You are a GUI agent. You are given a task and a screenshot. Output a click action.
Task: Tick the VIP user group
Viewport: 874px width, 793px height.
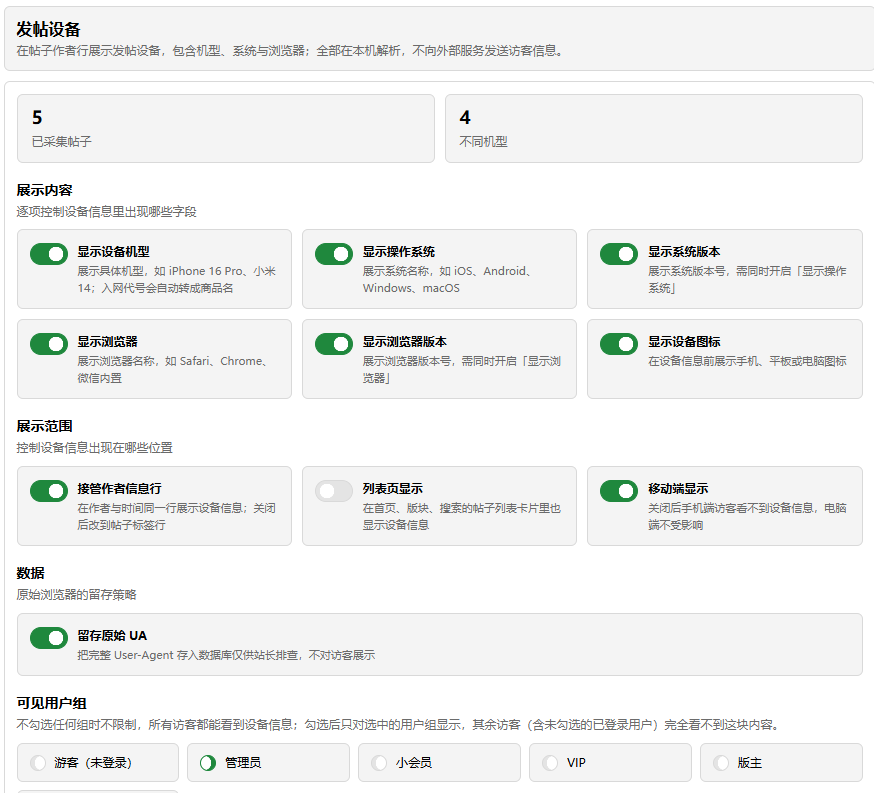[x=550, y=762]
